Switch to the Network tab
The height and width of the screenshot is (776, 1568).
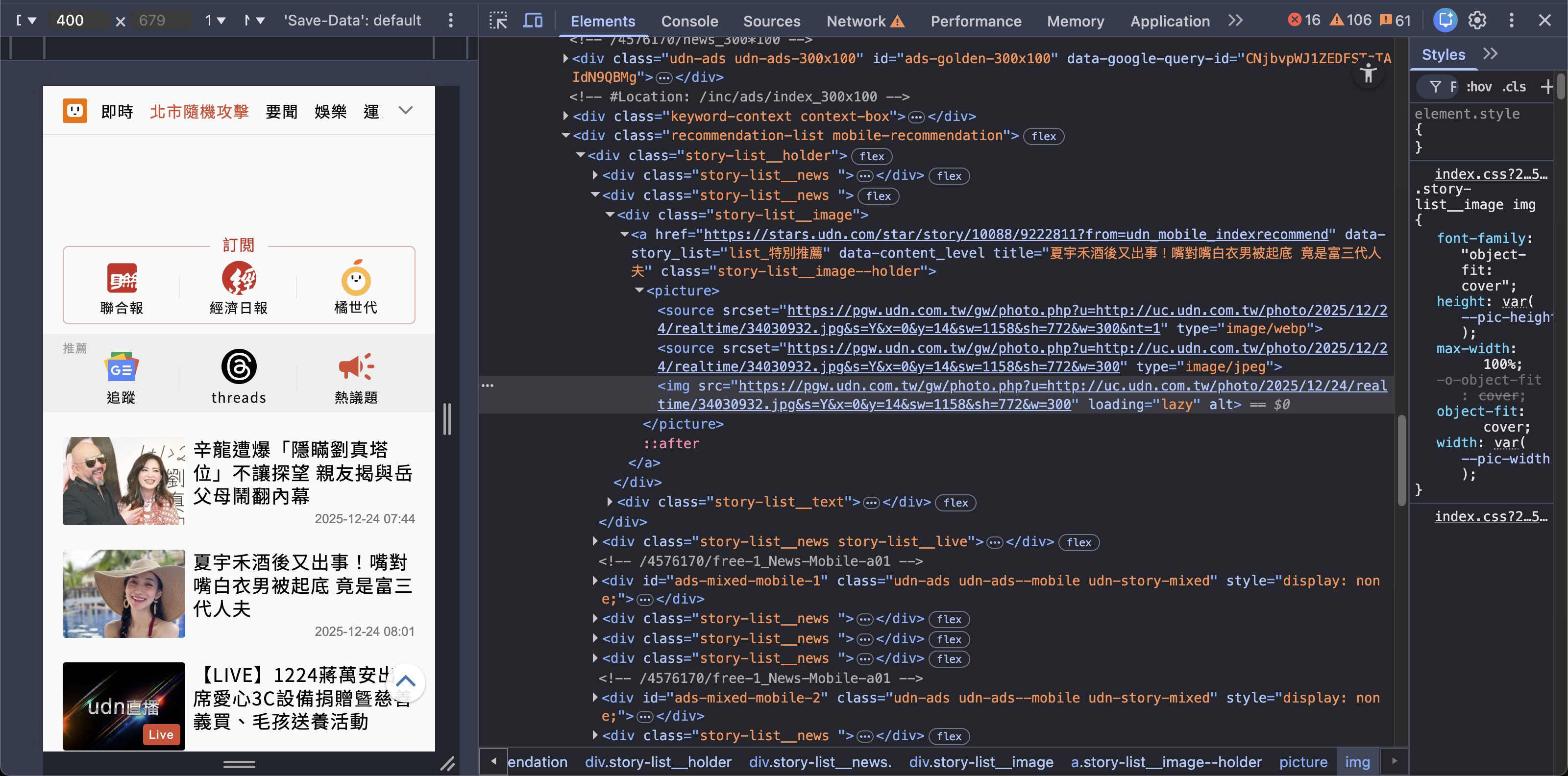pos(865,21)
